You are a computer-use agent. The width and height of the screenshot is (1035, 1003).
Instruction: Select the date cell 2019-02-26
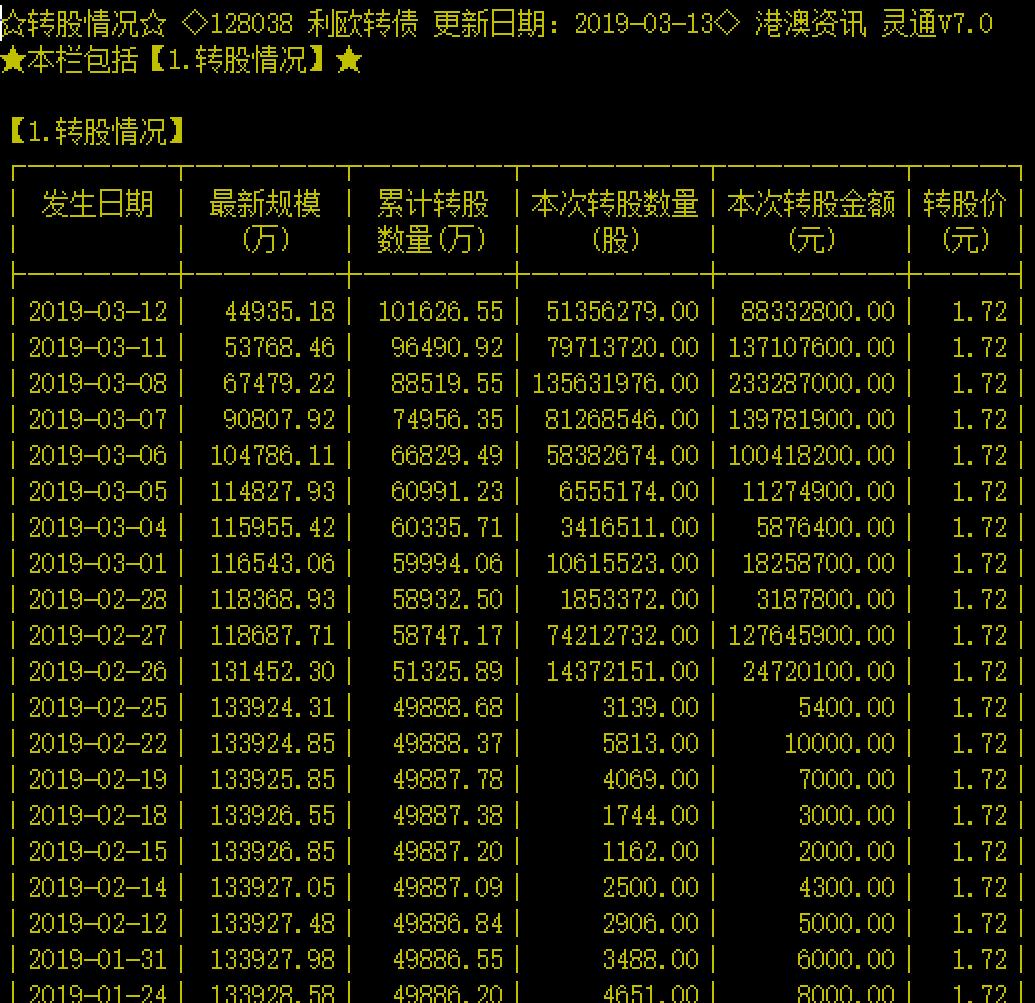pos(98,671)
